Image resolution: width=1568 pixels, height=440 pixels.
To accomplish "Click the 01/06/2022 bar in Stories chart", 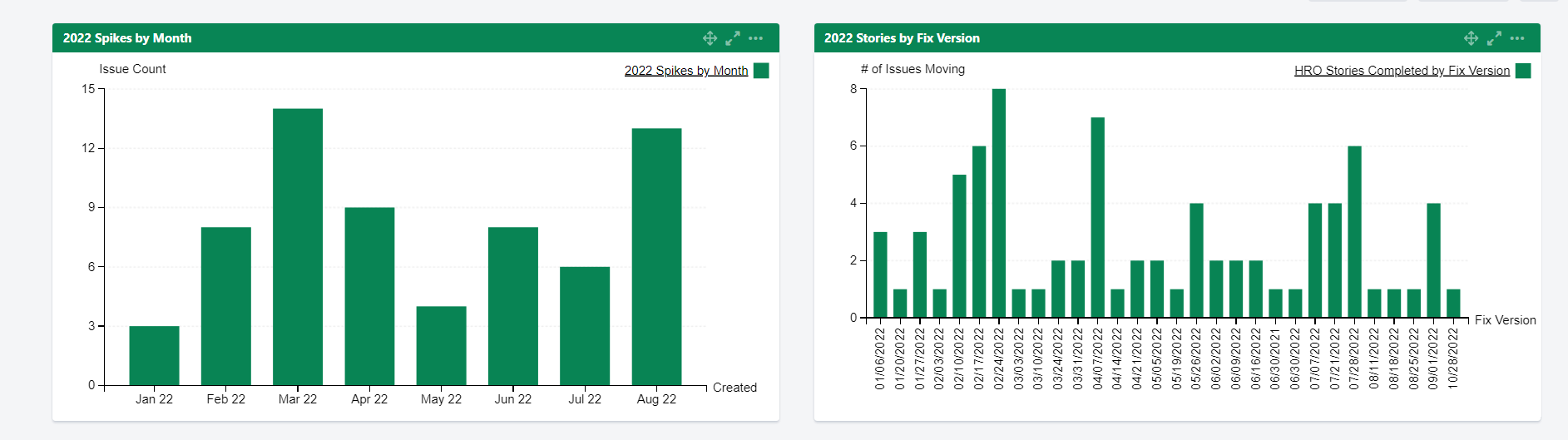I will (x=880, y=274).
